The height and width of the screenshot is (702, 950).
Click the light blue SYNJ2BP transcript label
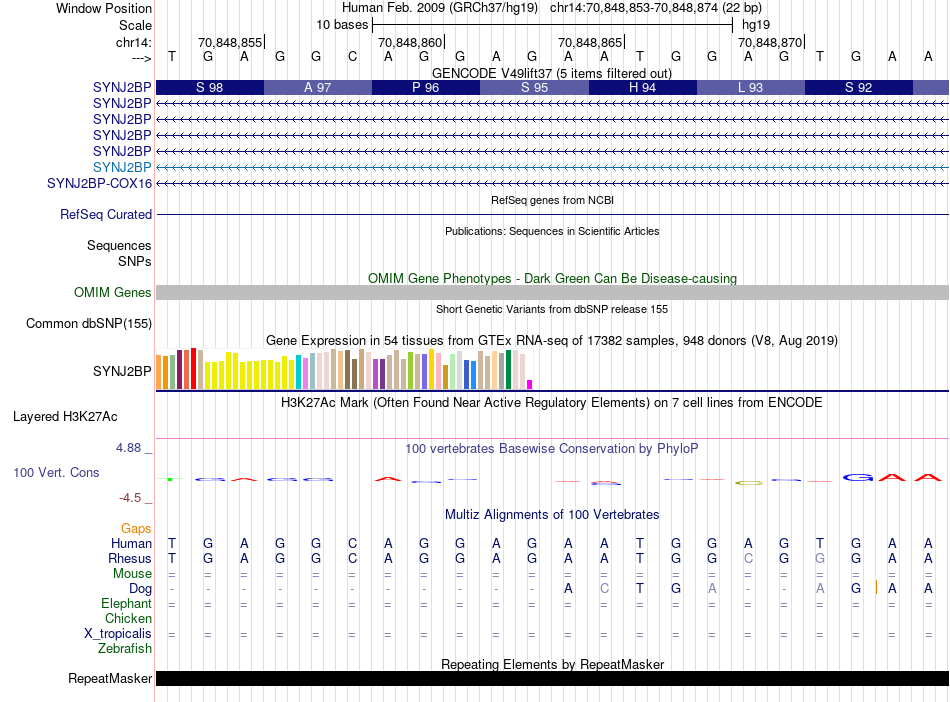coord(122,167)
